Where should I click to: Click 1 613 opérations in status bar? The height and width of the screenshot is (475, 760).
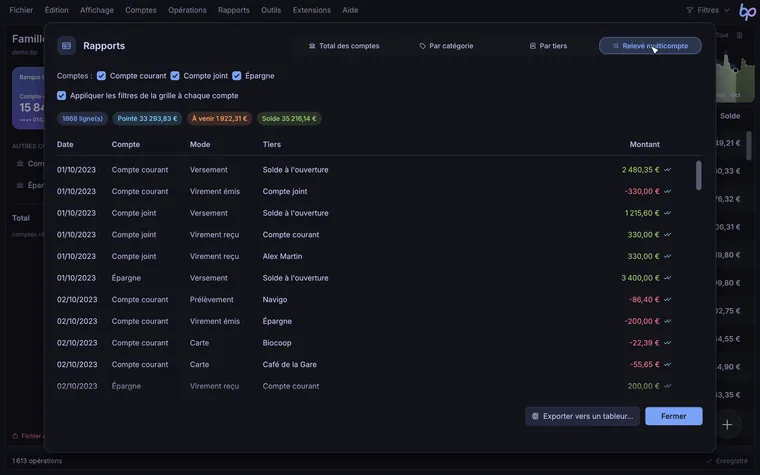point(37,461)
